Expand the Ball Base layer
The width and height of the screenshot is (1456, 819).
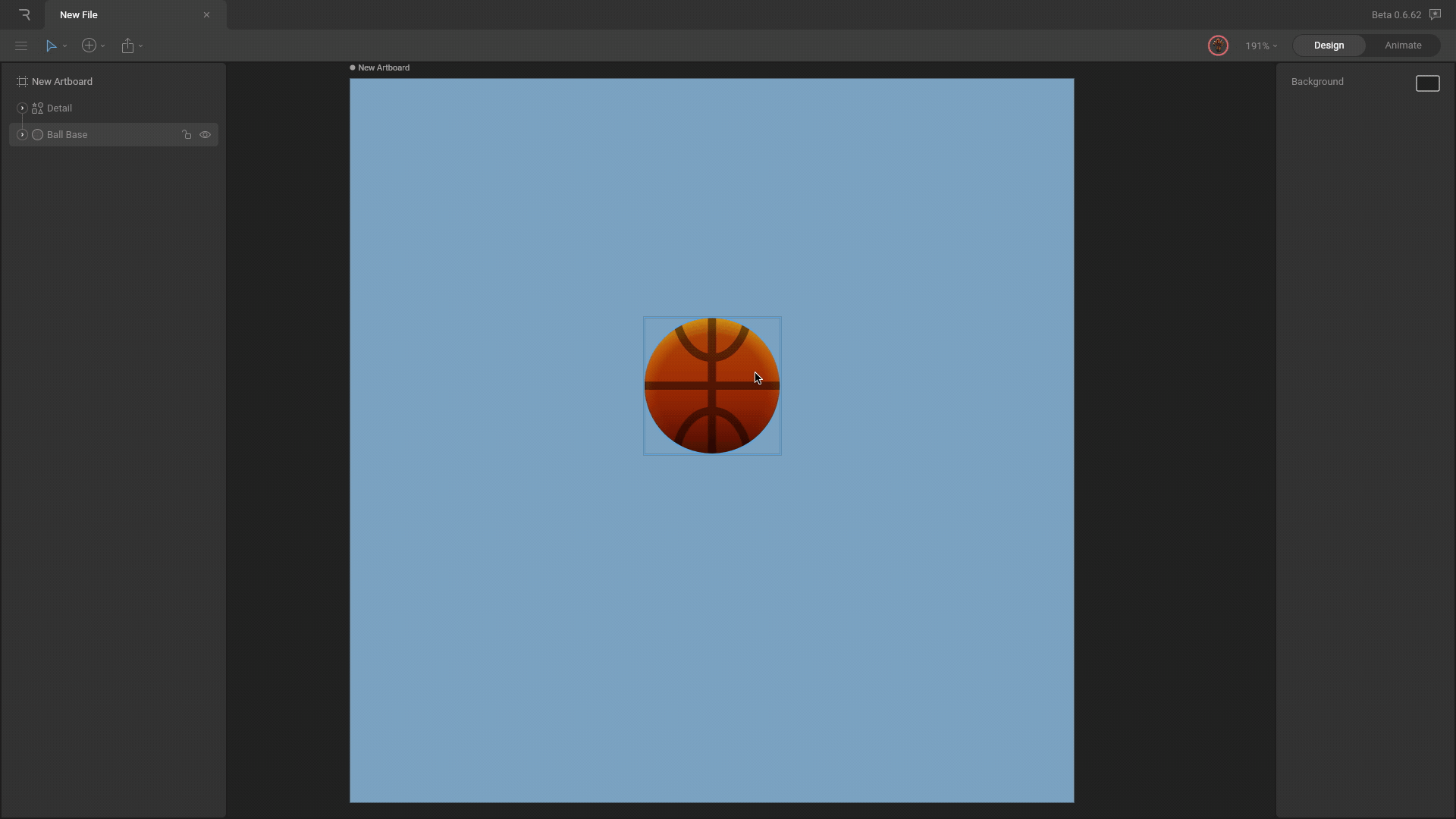(22, 135)
